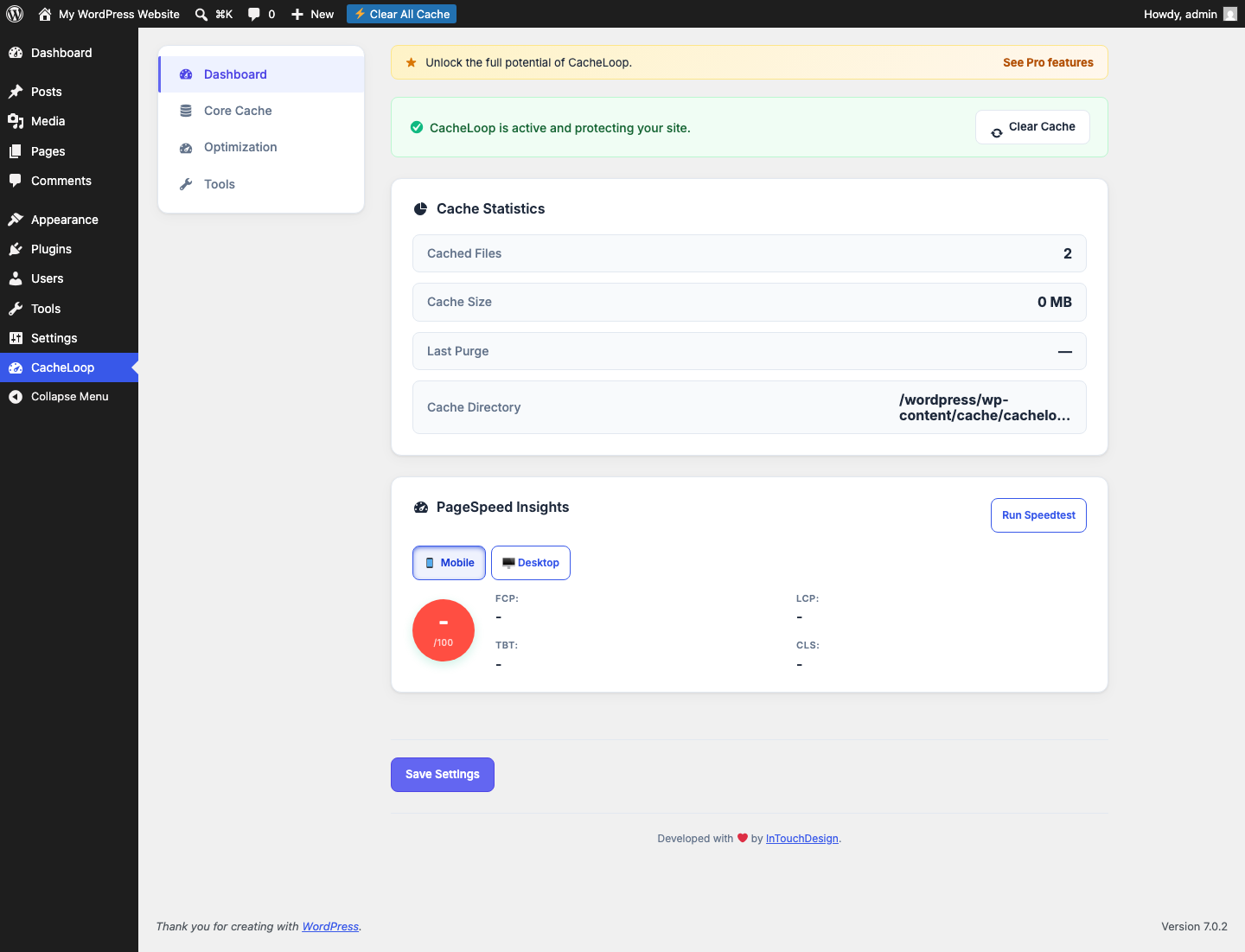Open My WordPress Website site menu

109,14
